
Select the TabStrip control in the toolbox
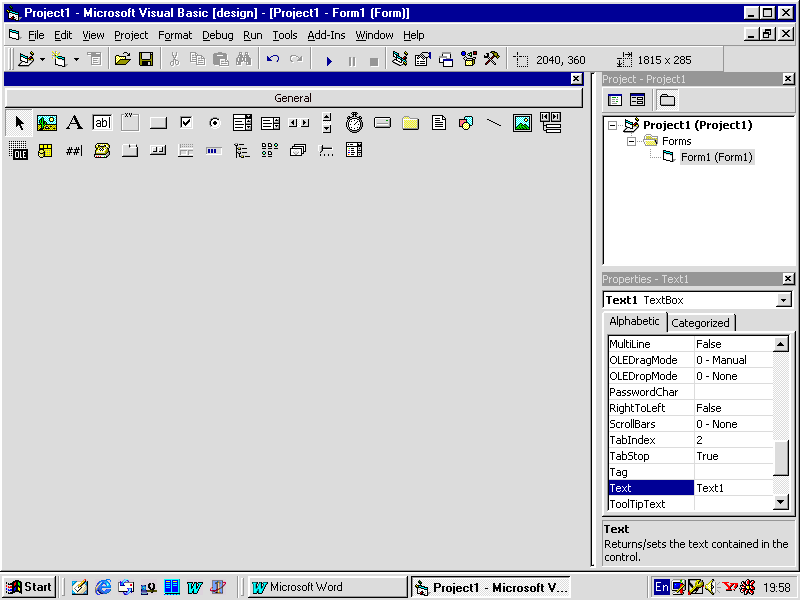pos(130,151)
